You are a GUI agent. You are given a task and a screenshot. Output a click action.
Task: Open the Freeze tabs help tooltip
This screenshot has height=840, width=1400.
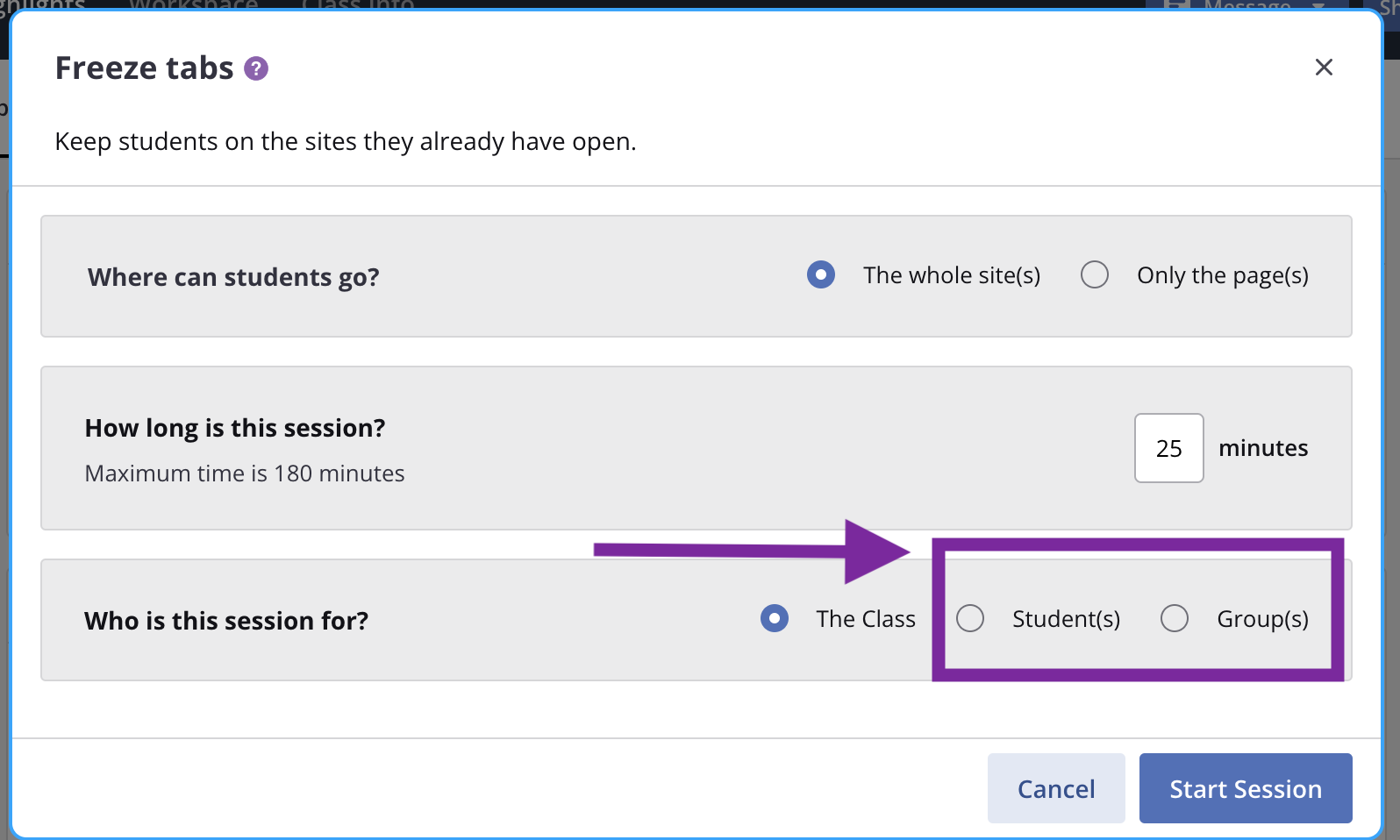pos(255,68)
